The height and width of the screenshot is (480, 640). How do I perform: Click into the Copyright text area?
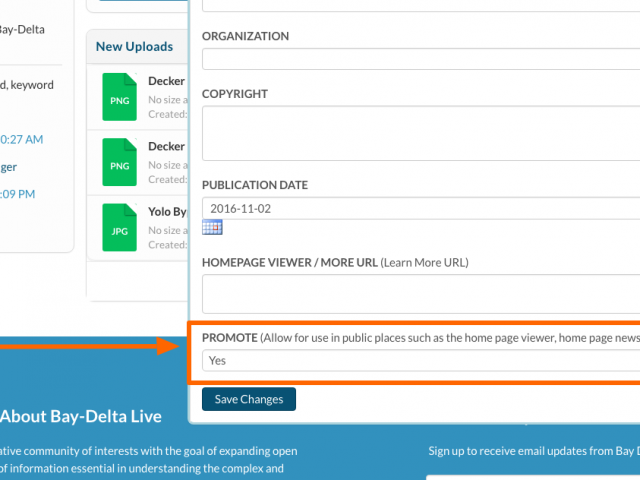pyautogui.click(x=421, y=133)
